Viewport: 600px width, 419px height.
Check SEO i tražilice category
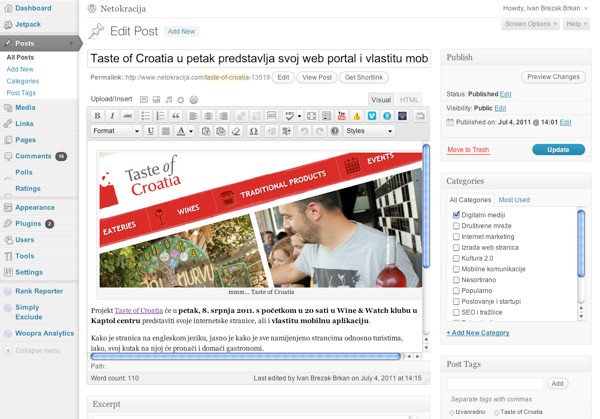[x=456, y=312]
